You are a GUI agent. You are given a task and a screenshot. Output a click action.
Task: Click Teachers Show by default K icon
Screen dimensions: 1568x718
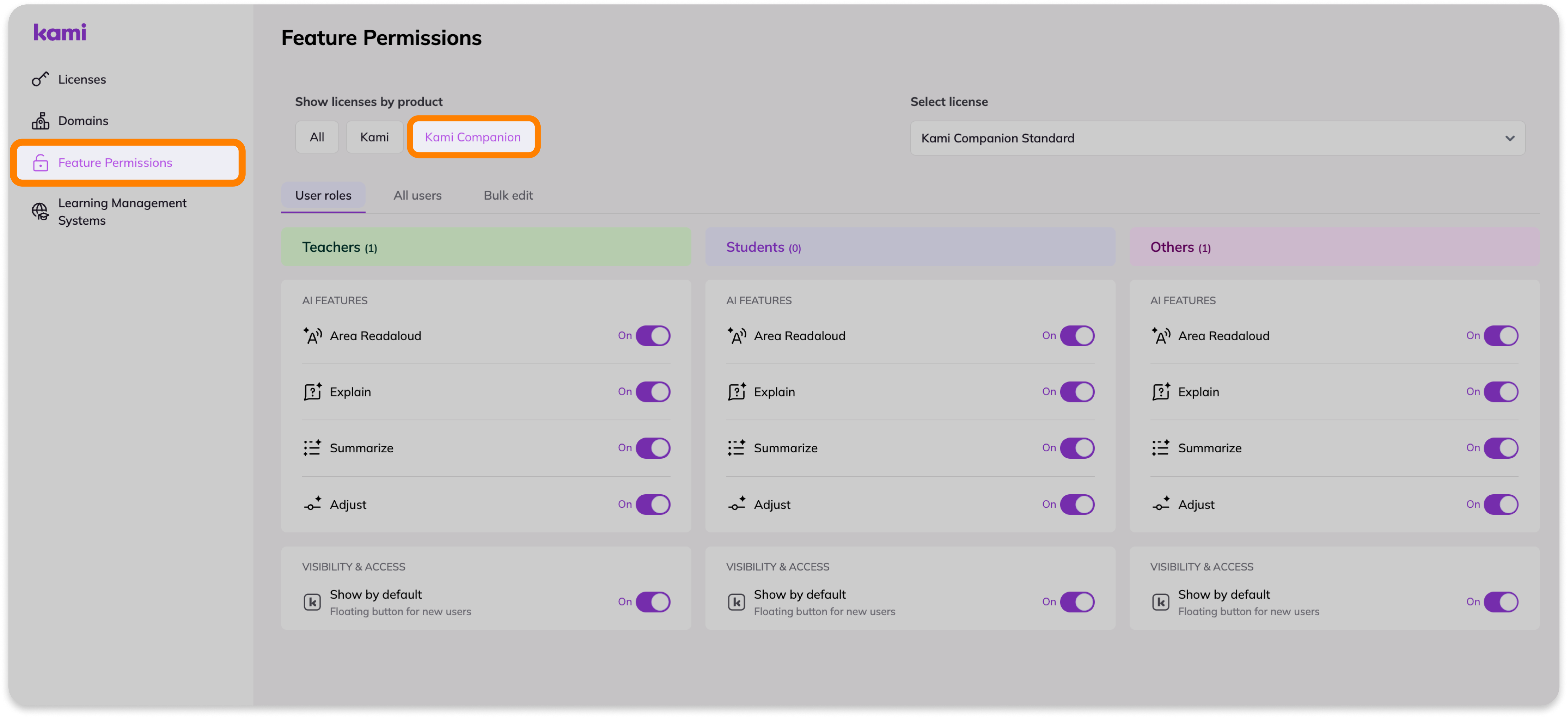312,602
